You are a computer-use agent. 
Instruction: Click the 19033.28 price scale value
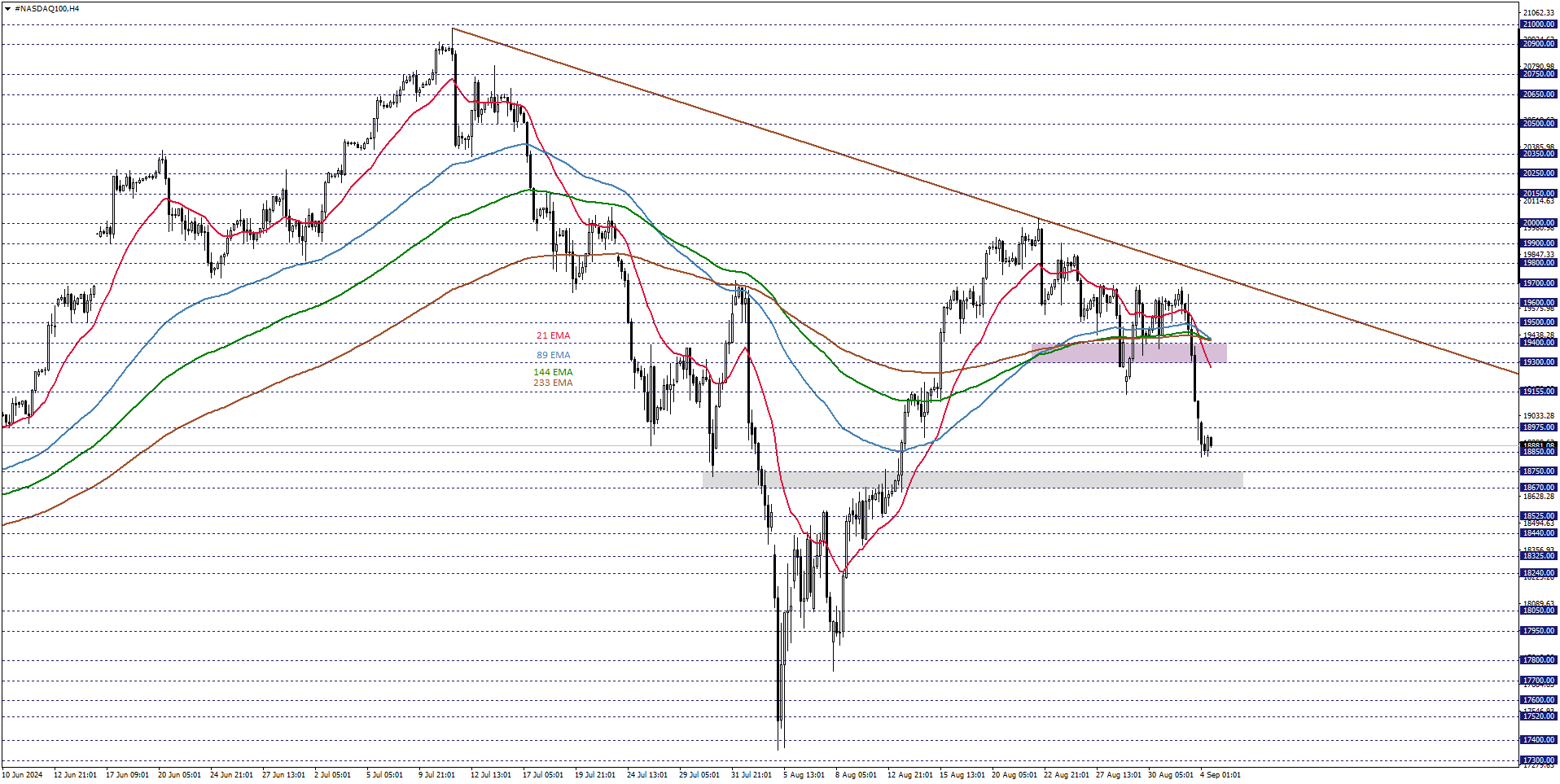click(1539, 415)
